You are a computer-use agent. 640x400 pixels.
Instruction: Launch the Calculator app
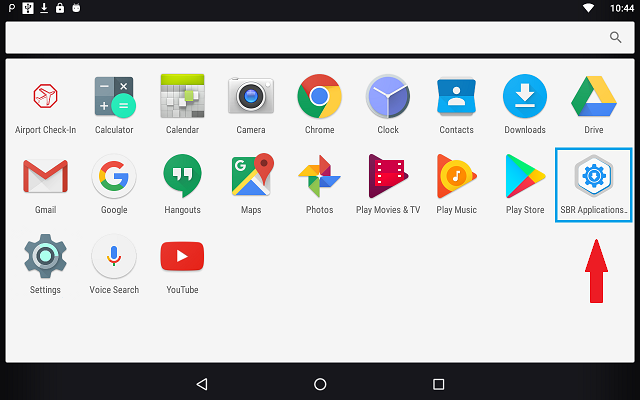114,97
